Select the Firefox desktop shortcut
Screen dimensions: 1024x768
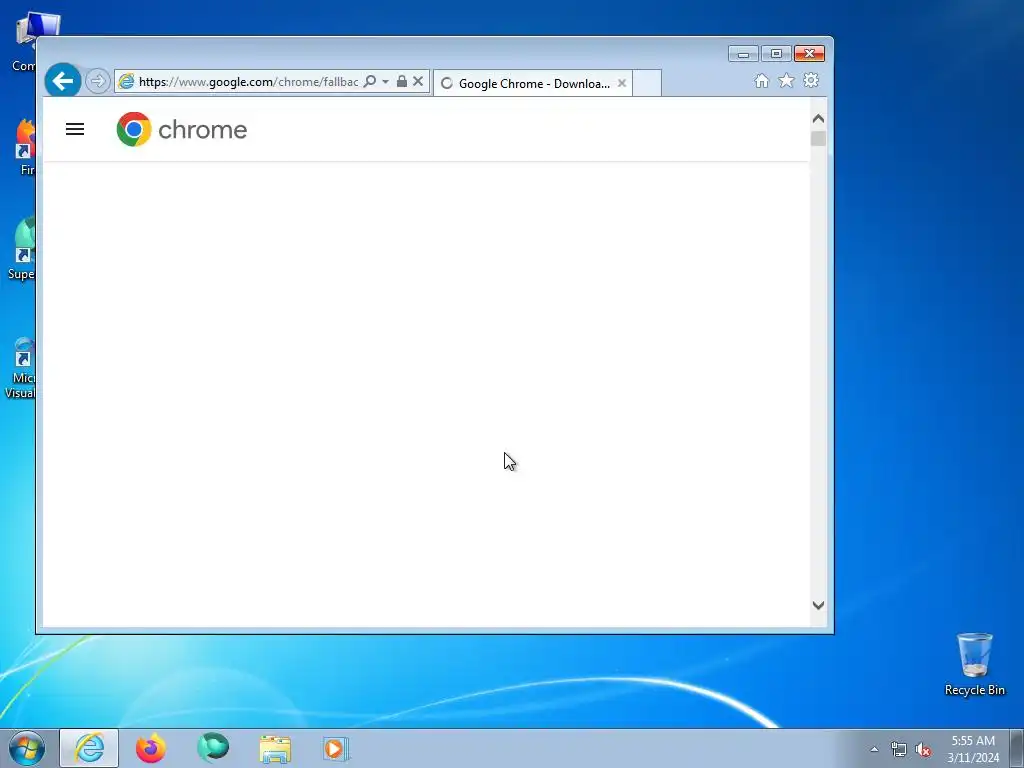click(24, 147)
